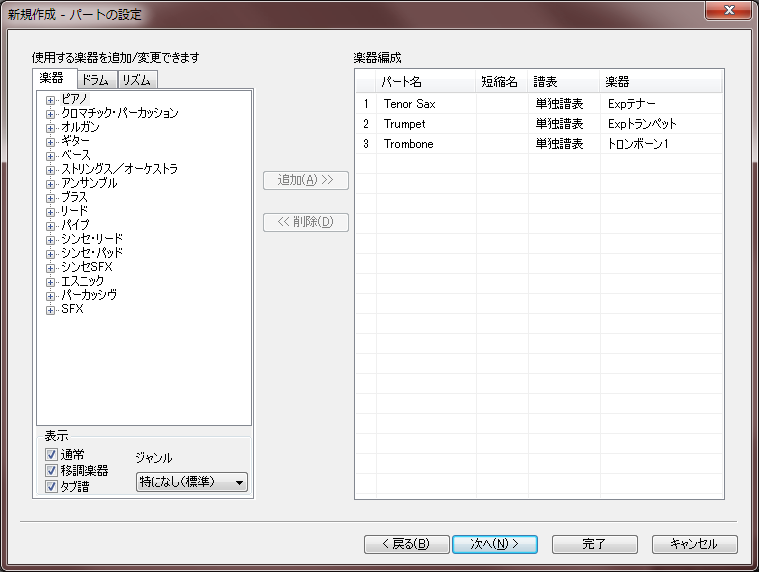Click 単独譜表 in Trumpet row
The height and width of the screenshot is (572, 759).
pos(559,124)
